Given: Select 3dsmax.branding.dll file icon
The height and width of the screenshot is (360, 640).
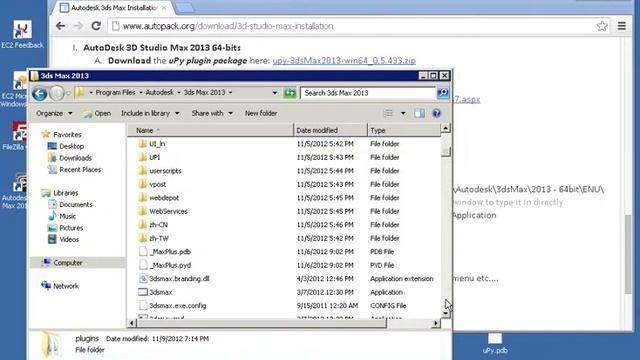Looking at the screenshot, I should point(143,278).
